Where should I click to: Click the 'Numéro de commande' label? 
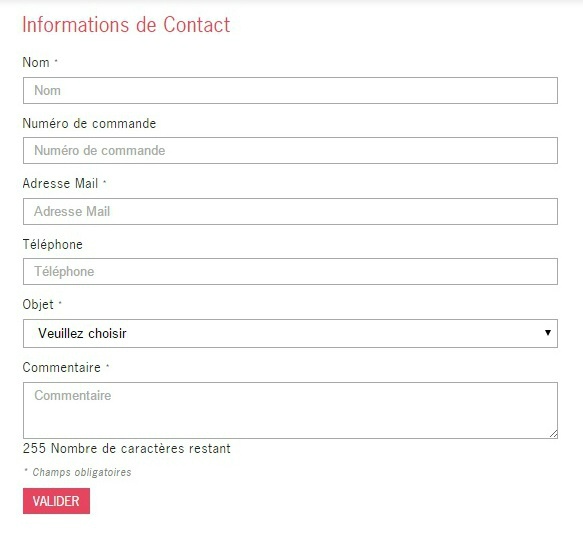pyautogui.click(x=89, y=123)
